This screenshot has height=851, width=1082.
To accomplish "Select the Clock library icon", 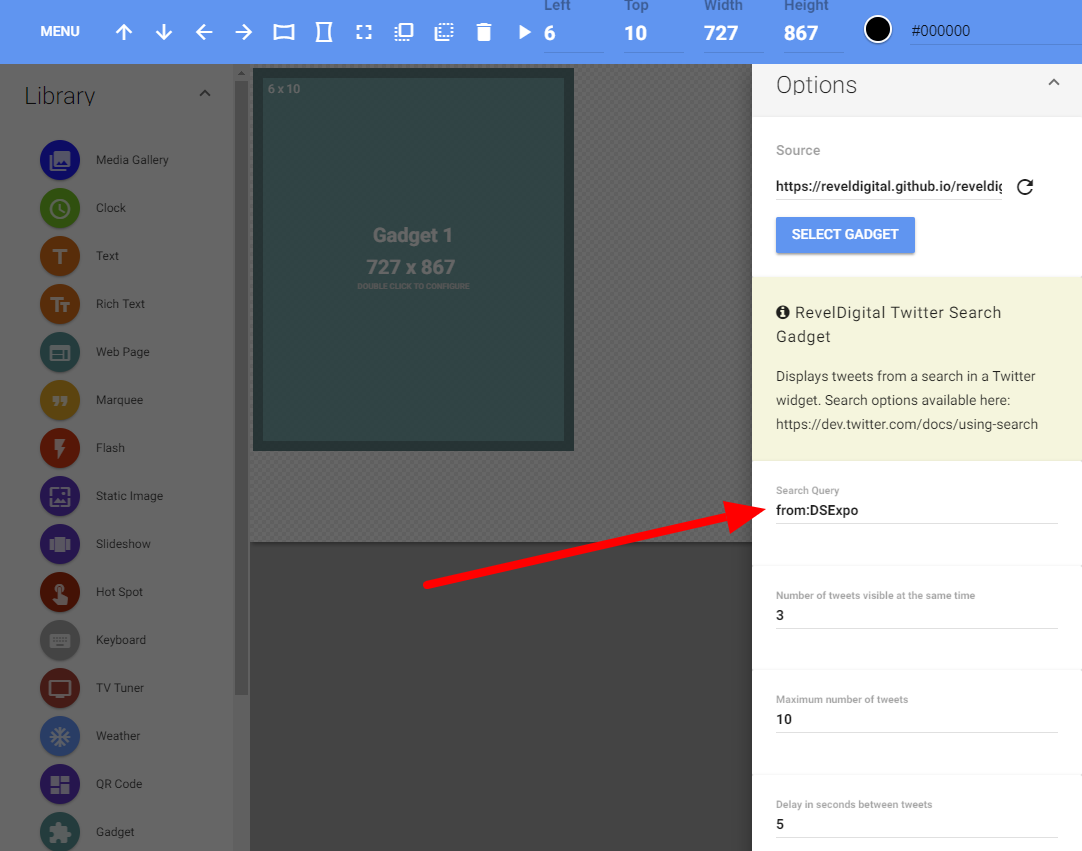I will [60, 208].
